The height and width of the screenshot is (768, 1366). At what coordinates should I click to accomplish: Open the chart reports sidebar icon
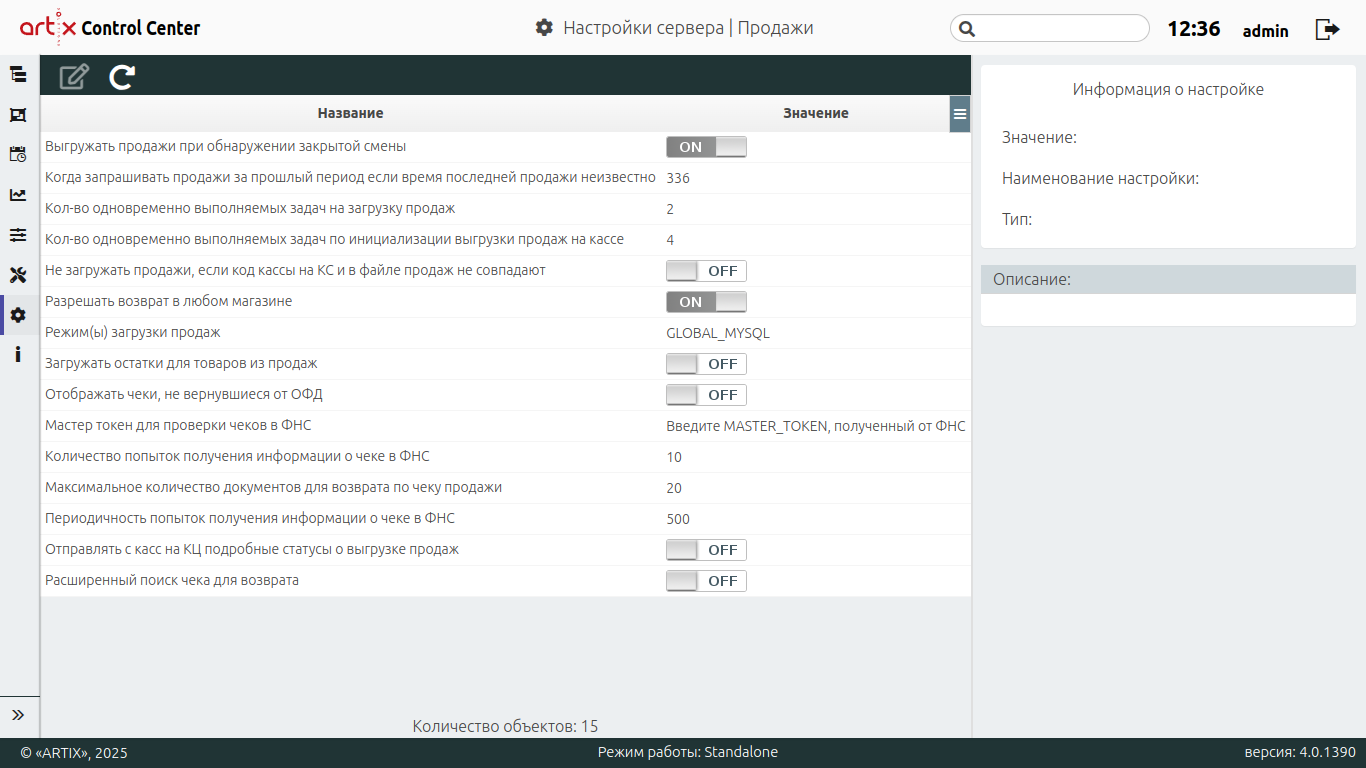point(18,195)
